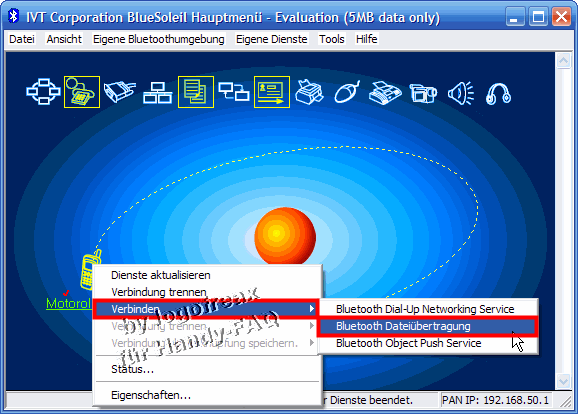The width and height of the screenshot is (578, 414).
Task: Click the Bluetooth mouse HID icon
Action: tap(347, 92)
